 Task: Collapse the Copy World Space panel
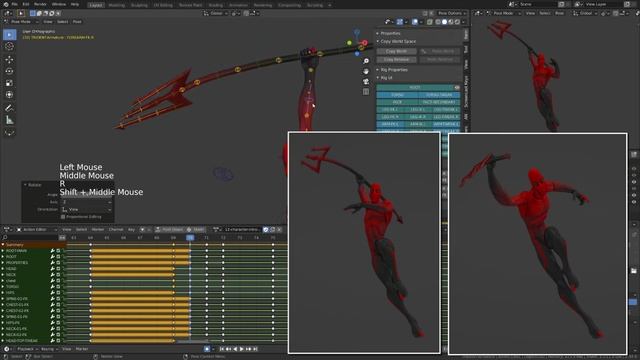(378, 41)
